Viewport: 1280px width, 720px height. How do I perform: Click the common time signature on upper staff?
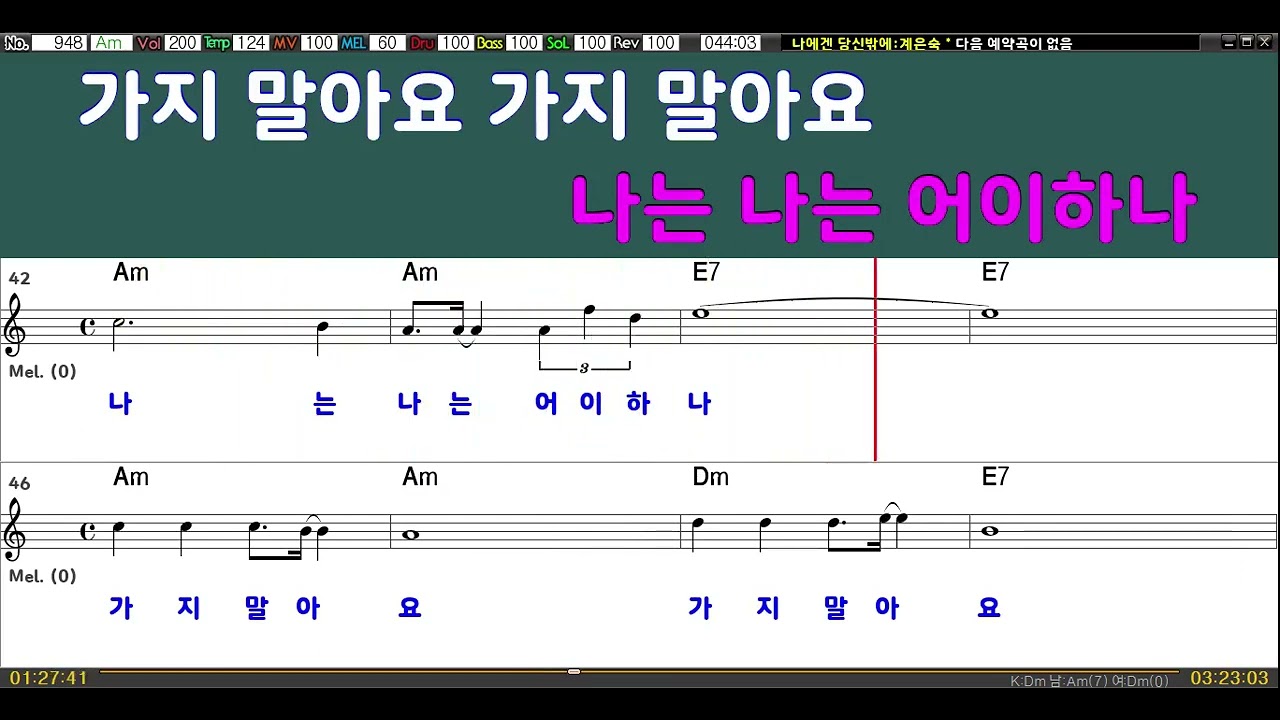tap(88, 326)
